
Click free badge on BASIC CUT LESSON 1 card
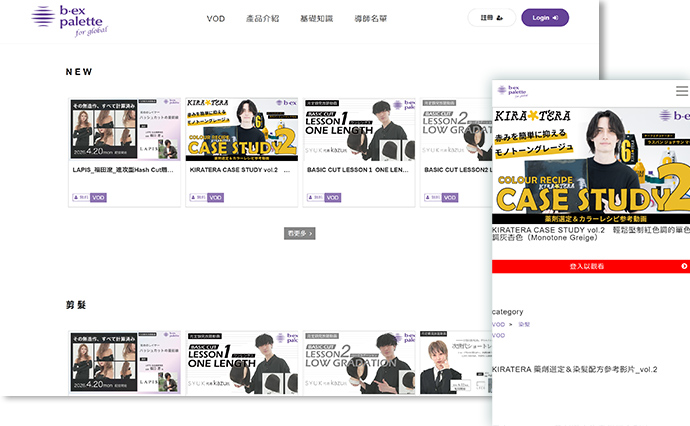tap(316, 198)
